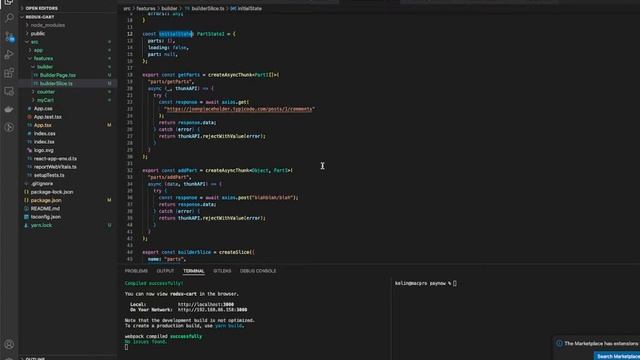Switch to the OUTPUT panel tab
This screenshot has height=360, width=640.
point(165,271)
